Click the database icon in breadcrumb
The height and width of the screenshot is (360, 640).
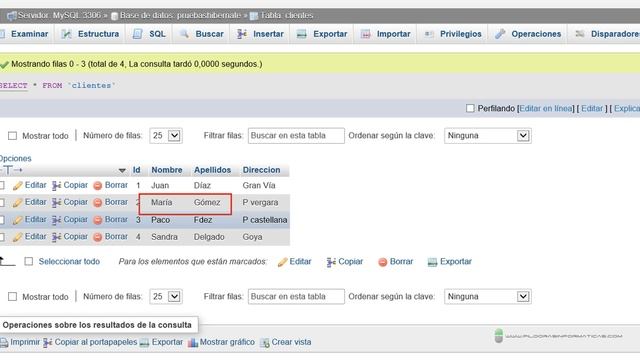pos(115,16)
